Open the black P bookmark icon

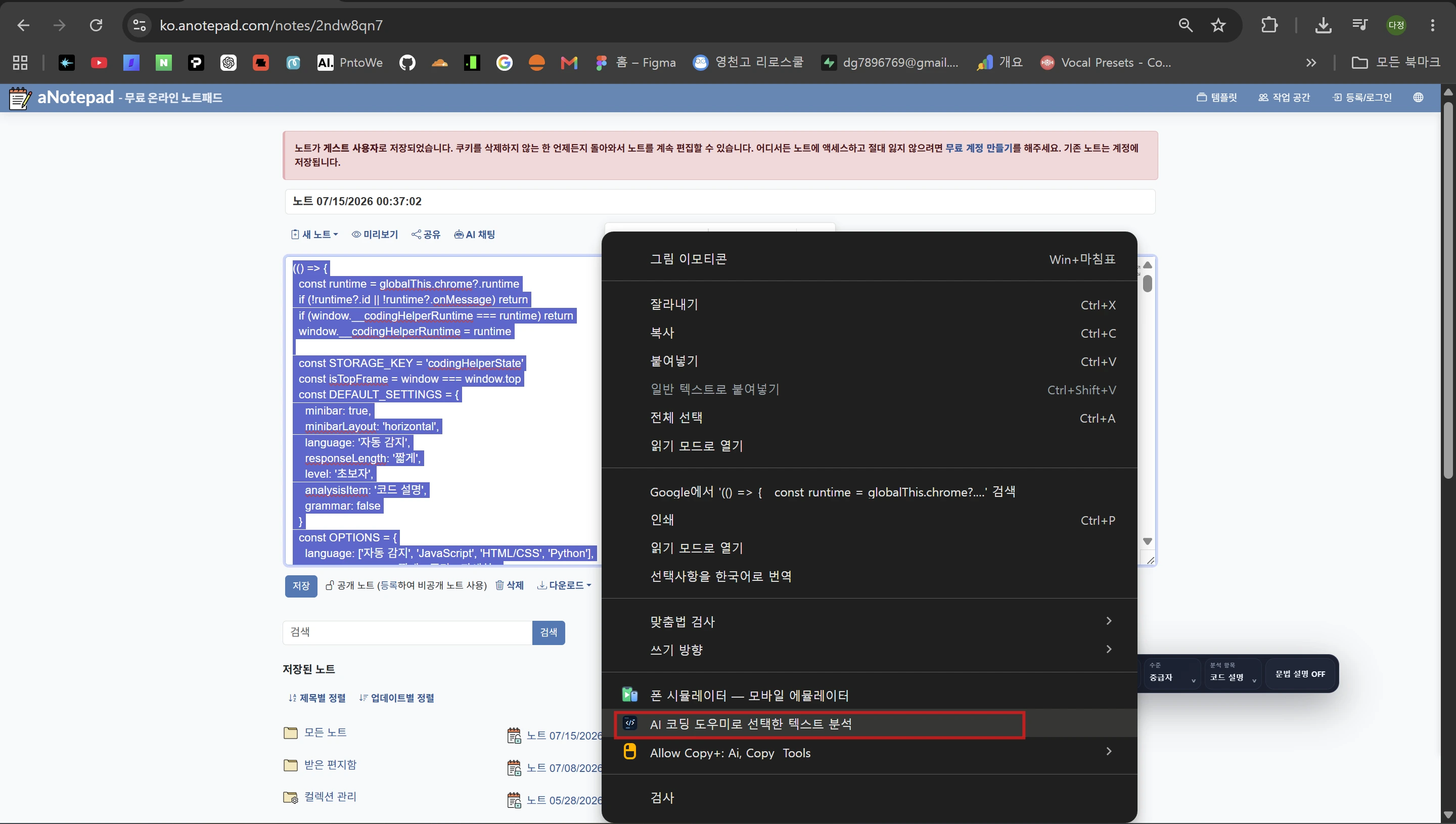click(x=196, y=63)
